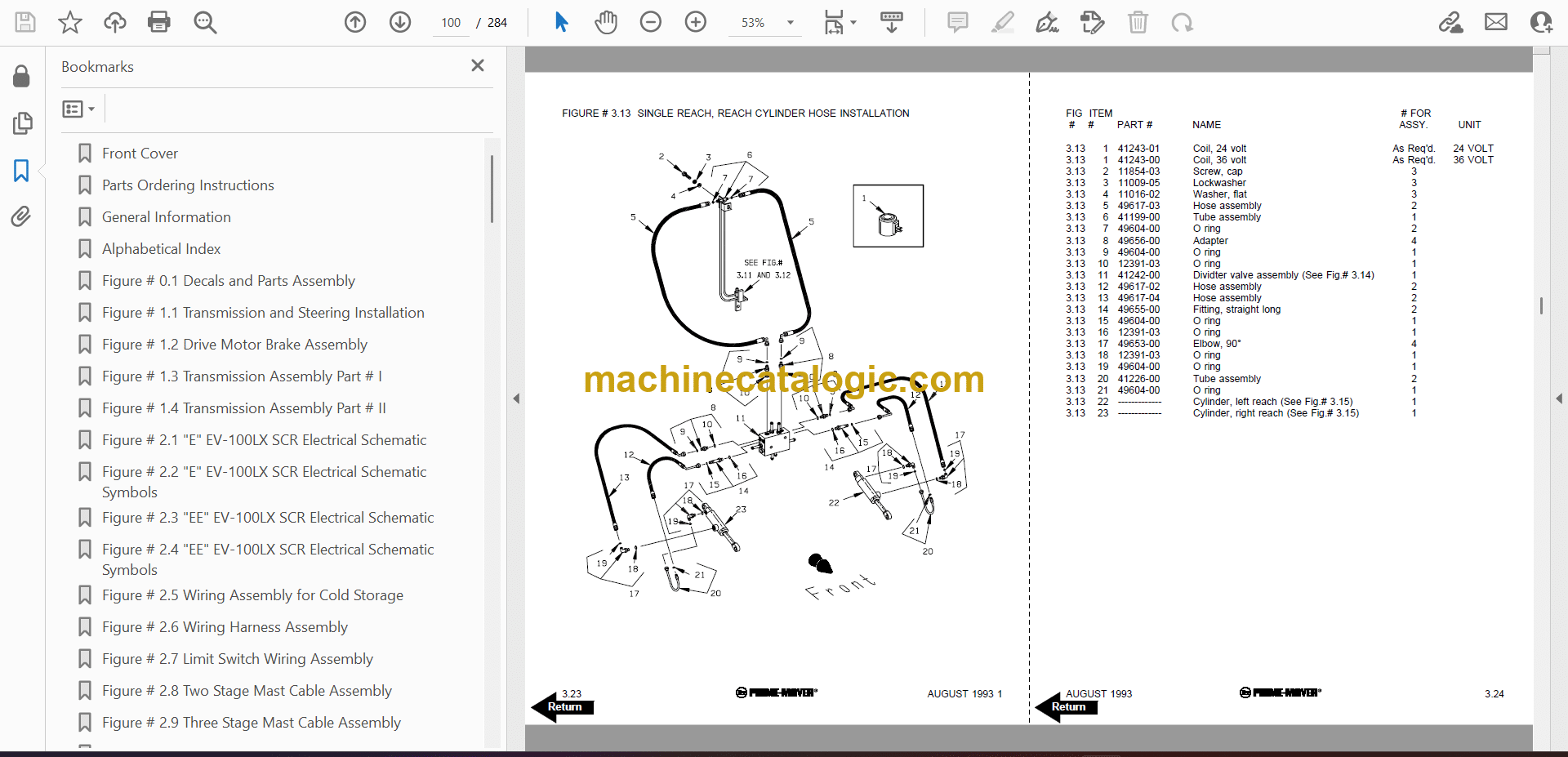The height and width of the screenshot is (757, 1568).
Task: Select the Hand pan tool
Action: tap(605, 22)
